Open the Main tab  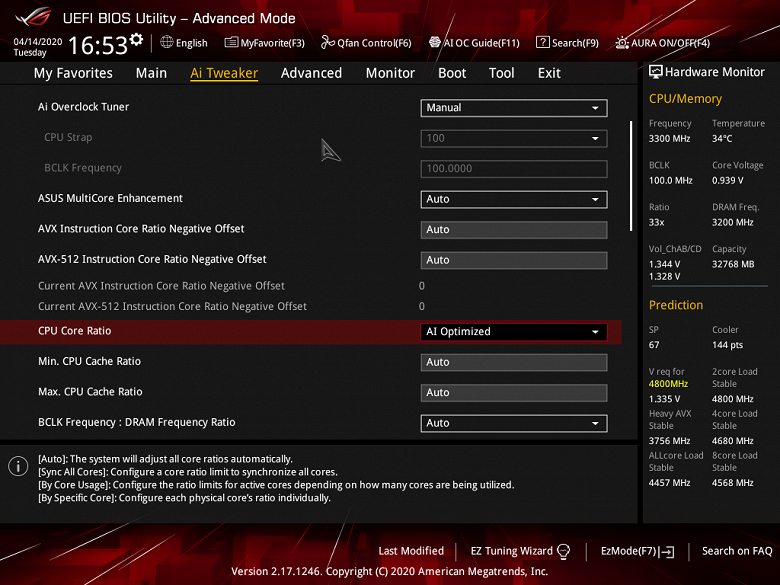click(151, 73)
